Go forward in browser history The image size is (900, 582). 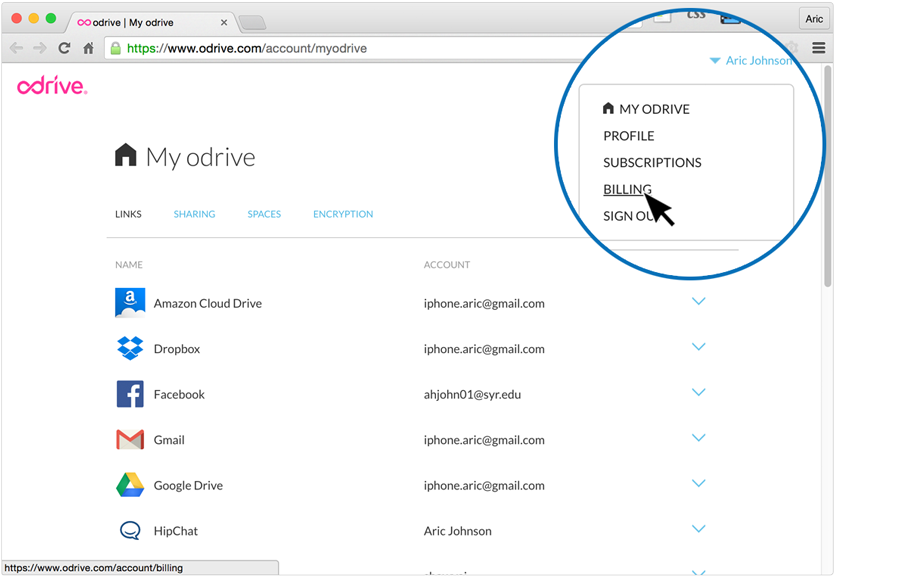(40, 48)
